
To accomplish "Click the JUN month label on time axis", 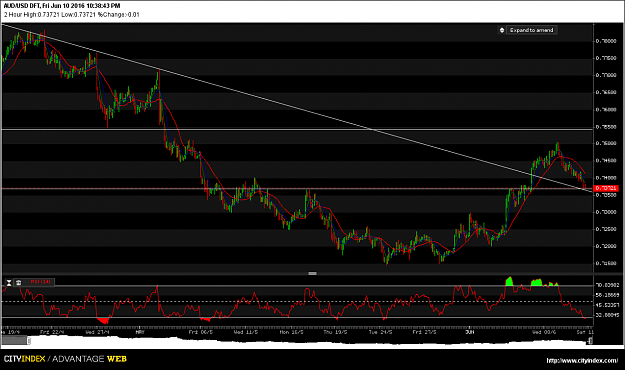I will pos(470,332).
